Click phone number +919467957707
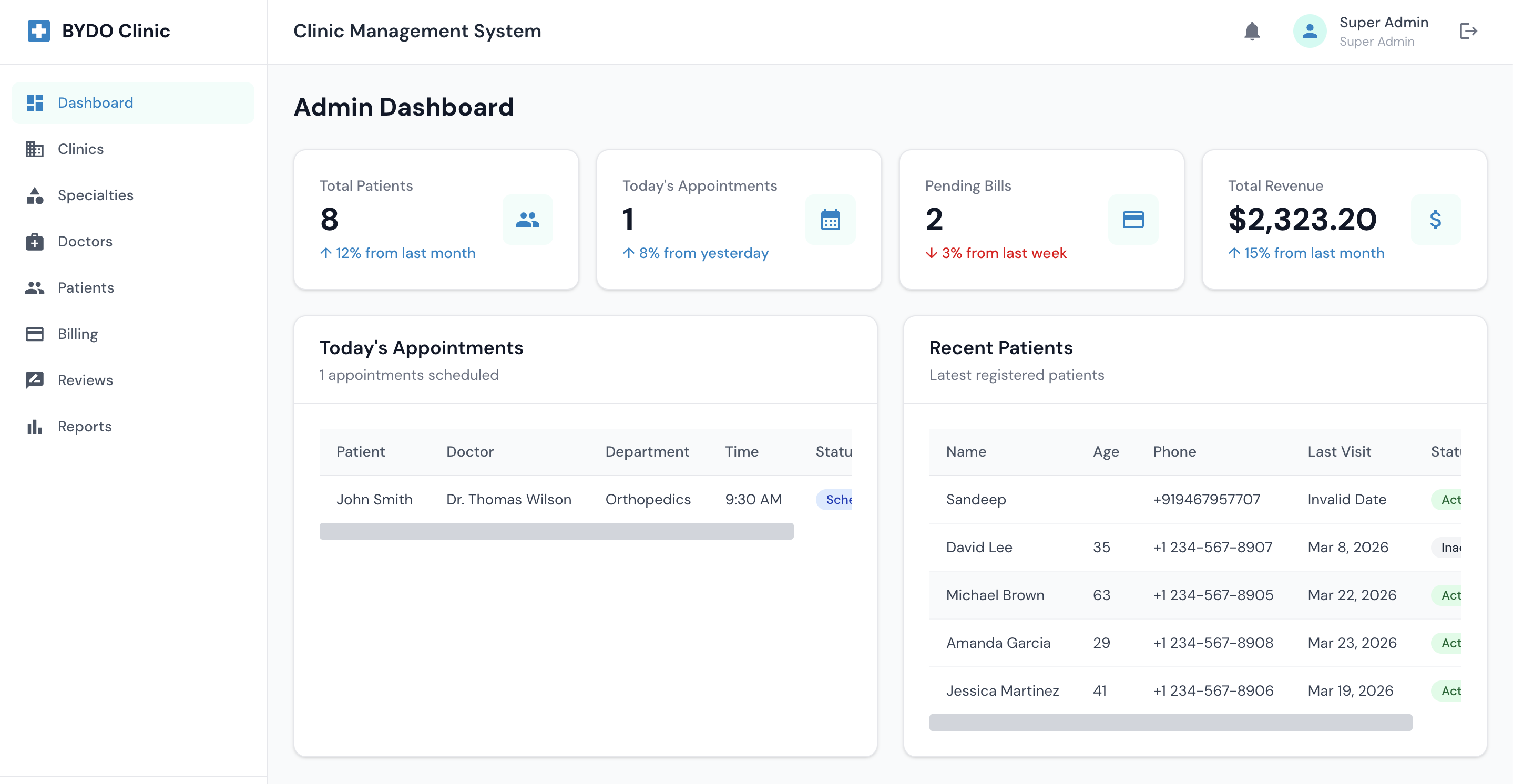 pos(1207,500)
